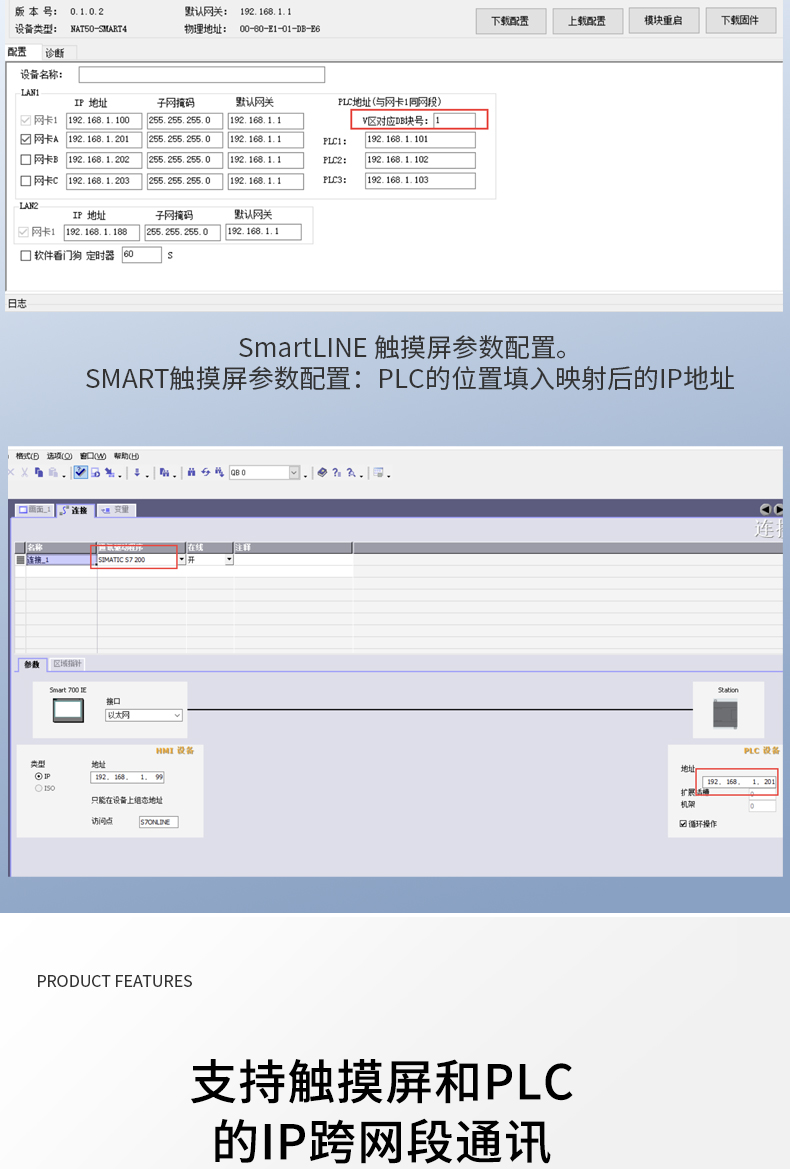Click the window layout icon at toolbar end
790x1169 pixels.
379,473
